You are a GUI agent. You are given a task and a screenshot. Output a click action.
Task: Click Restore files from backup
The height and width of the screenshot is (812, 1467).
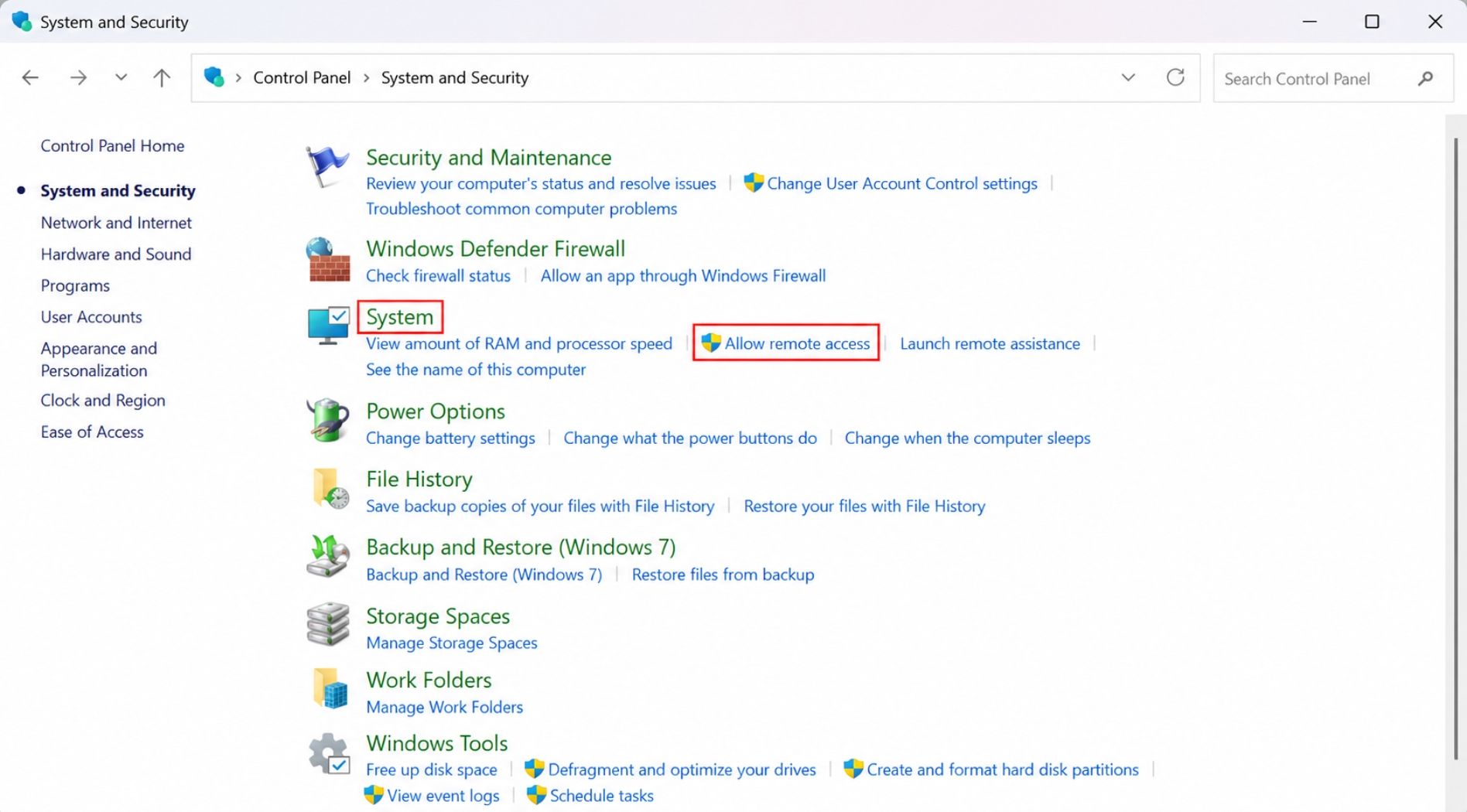tap(723, 575)
